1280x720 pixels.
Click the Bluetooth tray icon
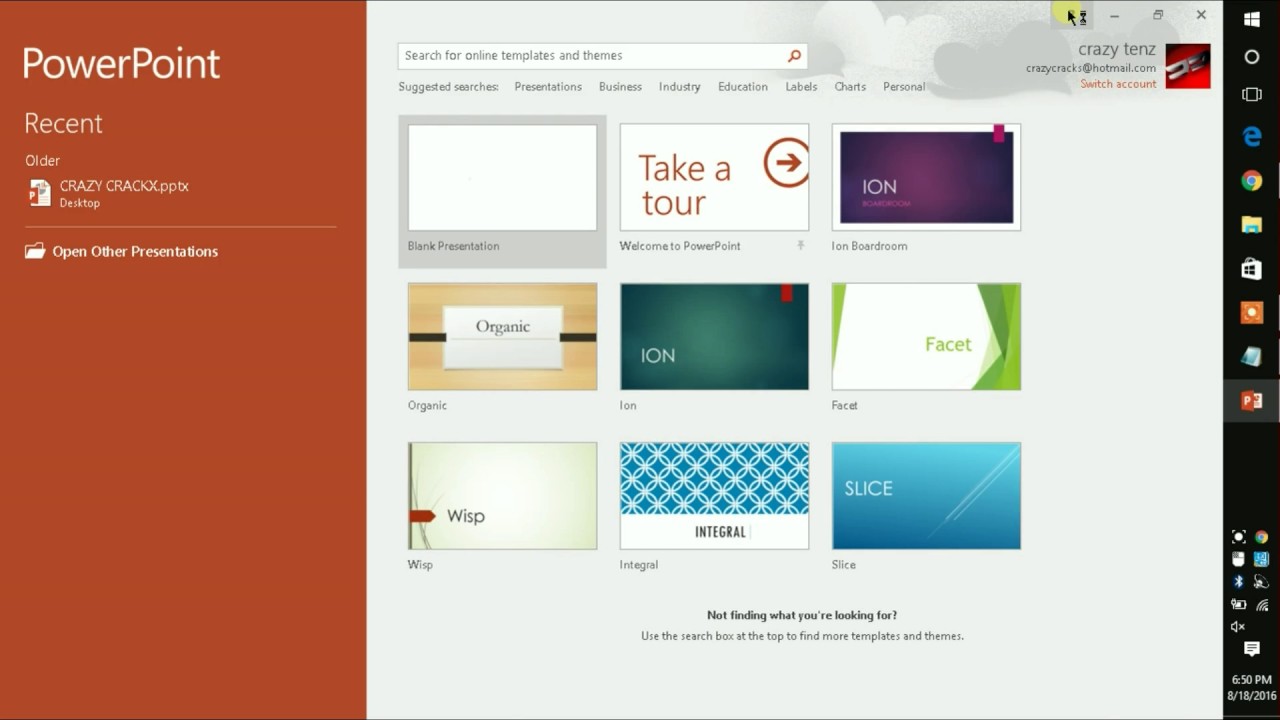tap(1239, 581)
